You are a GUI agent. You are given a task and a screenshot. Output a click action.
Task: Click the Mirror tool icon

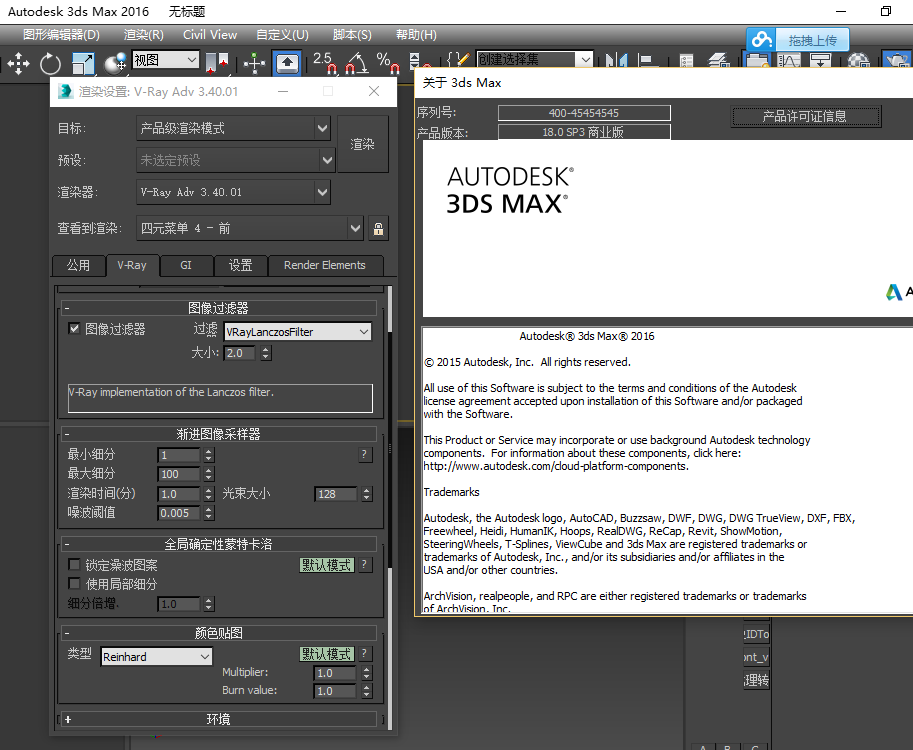[x=616, y=60]
